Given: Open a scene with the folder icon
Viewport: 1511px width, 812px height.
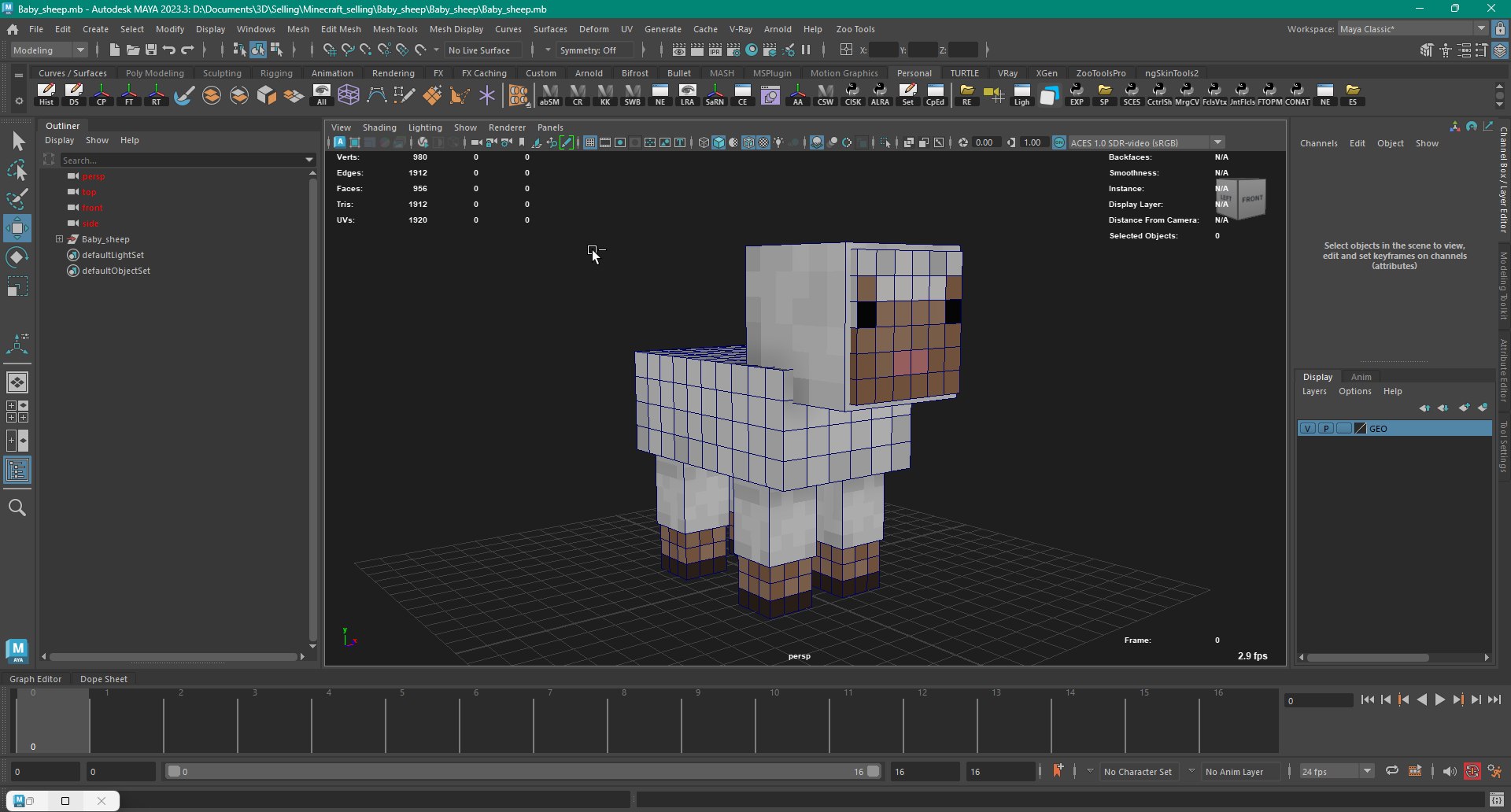Looking at the screenshot, I should 133,50.
